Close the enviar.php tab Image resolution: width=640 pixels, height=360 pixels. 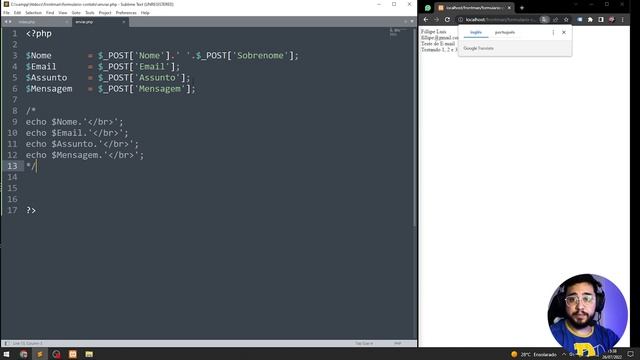124,22
